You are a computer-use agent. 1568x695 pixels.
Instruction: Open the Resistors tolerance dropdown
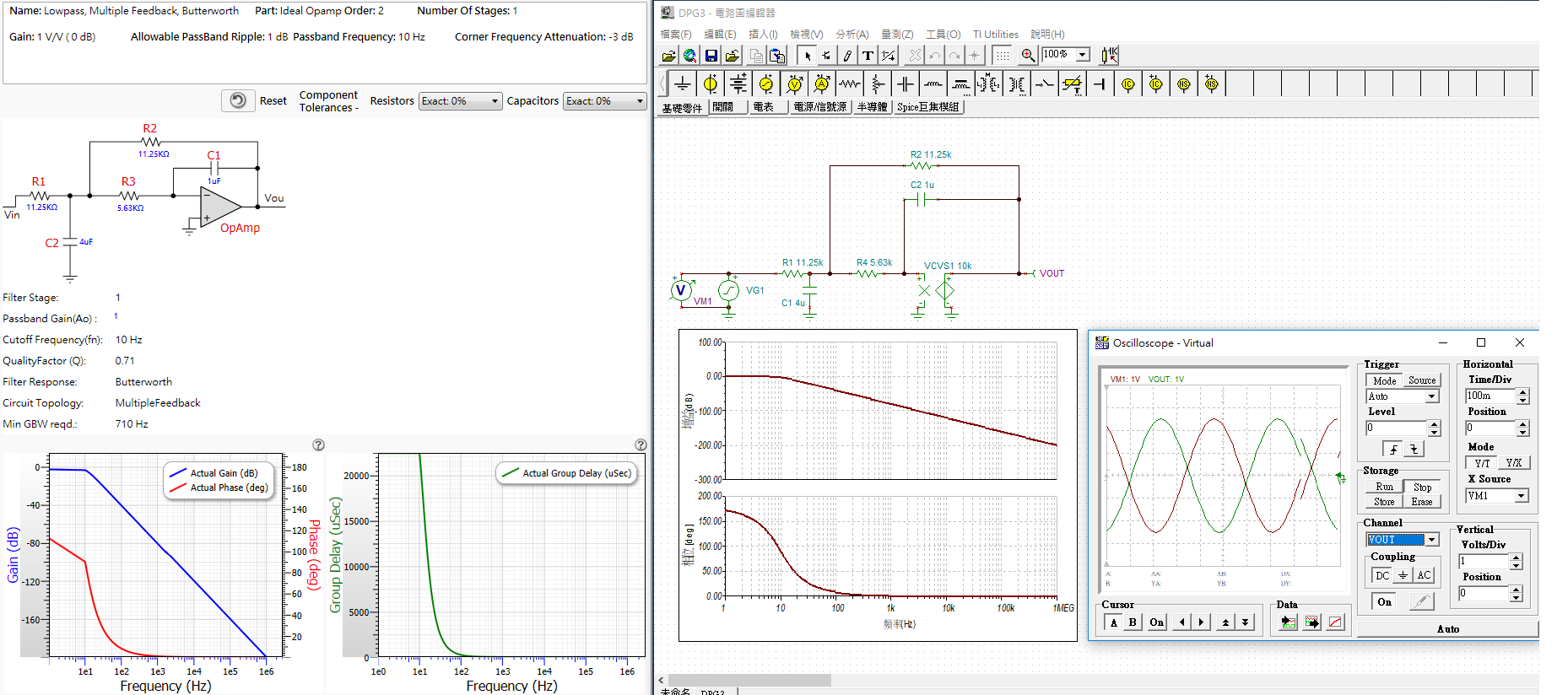460,101
